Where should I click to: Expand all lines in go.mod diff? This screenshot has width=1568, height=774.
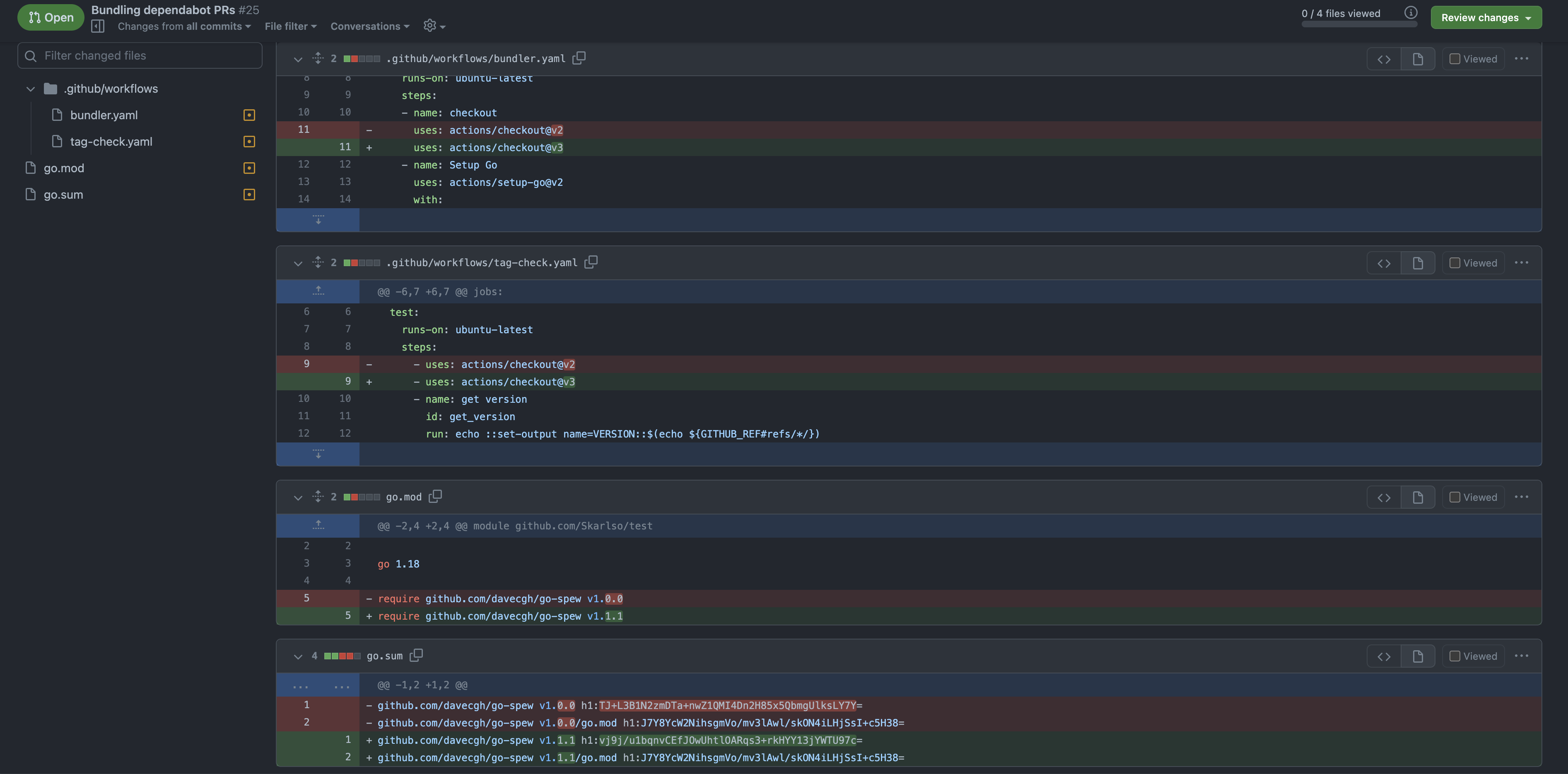[318, 497]
